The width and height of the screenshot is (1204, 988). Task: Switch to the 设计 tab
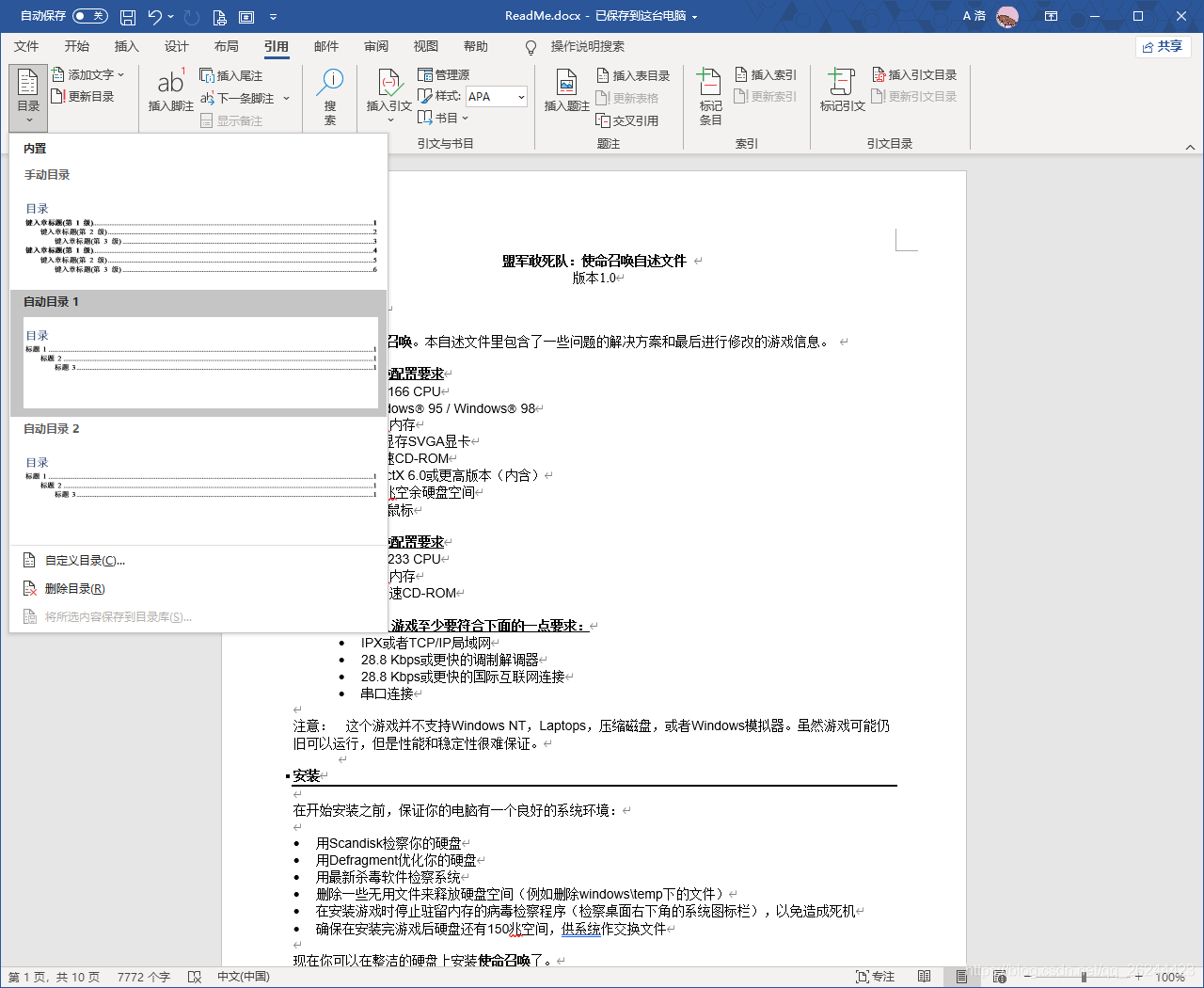tap(176, 46)
